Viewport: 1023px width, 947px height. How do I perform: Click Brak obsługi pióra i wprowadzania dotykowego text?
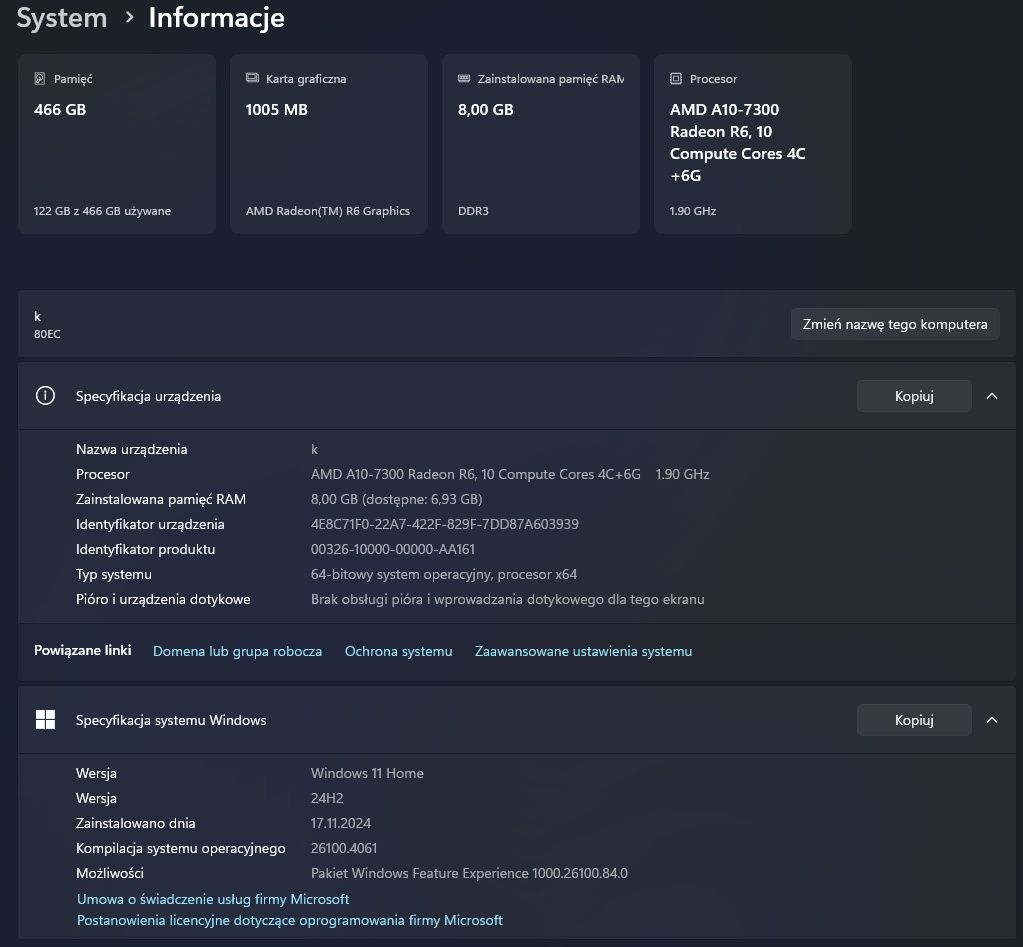click(508, 599)
